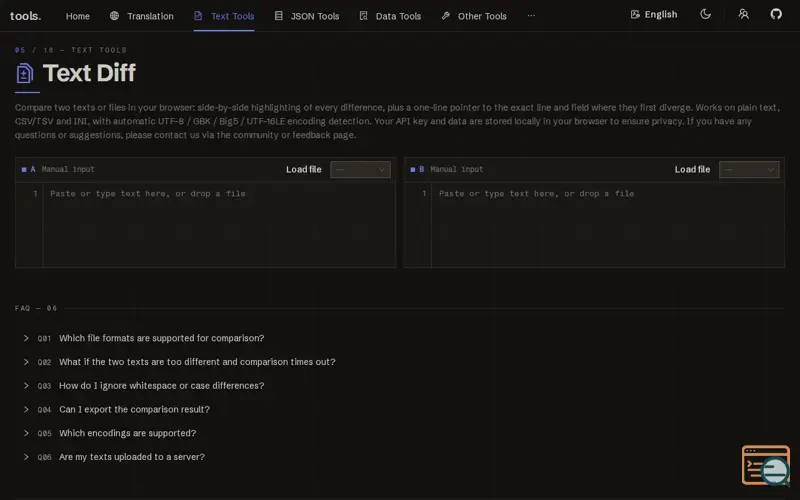Toggle dark mode with moon icon

point(706,14)
